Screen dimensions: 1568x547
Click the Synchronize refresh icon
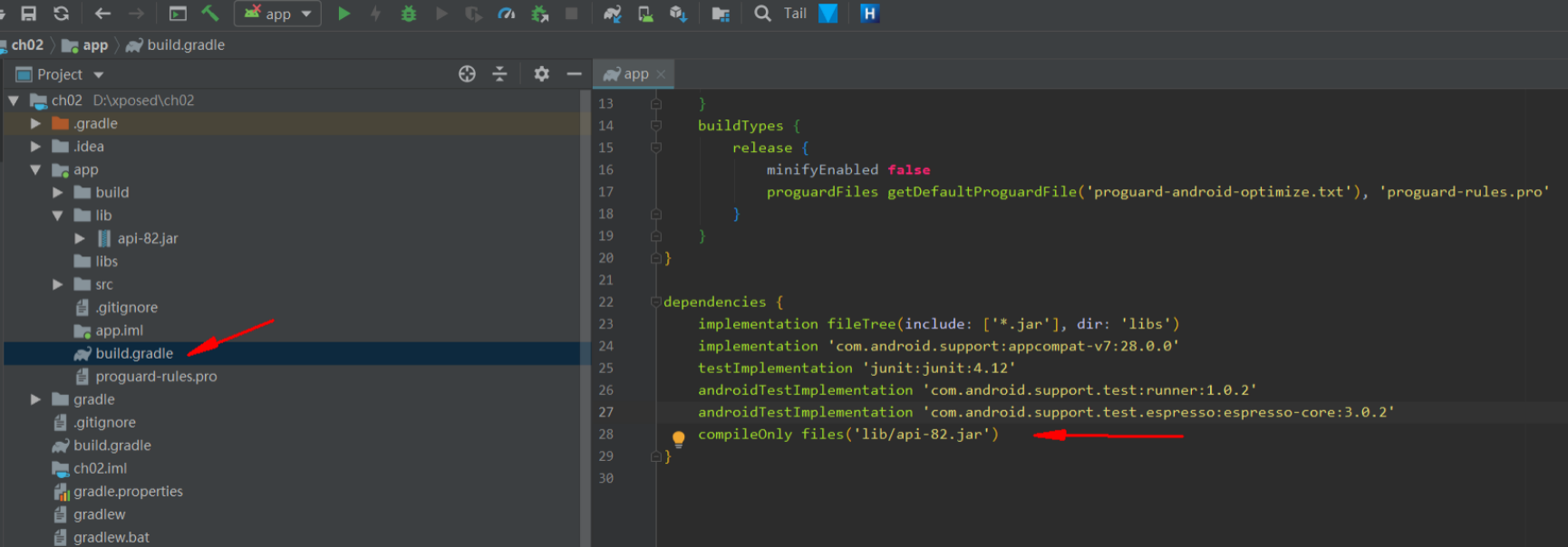click(x=61, y=14)
